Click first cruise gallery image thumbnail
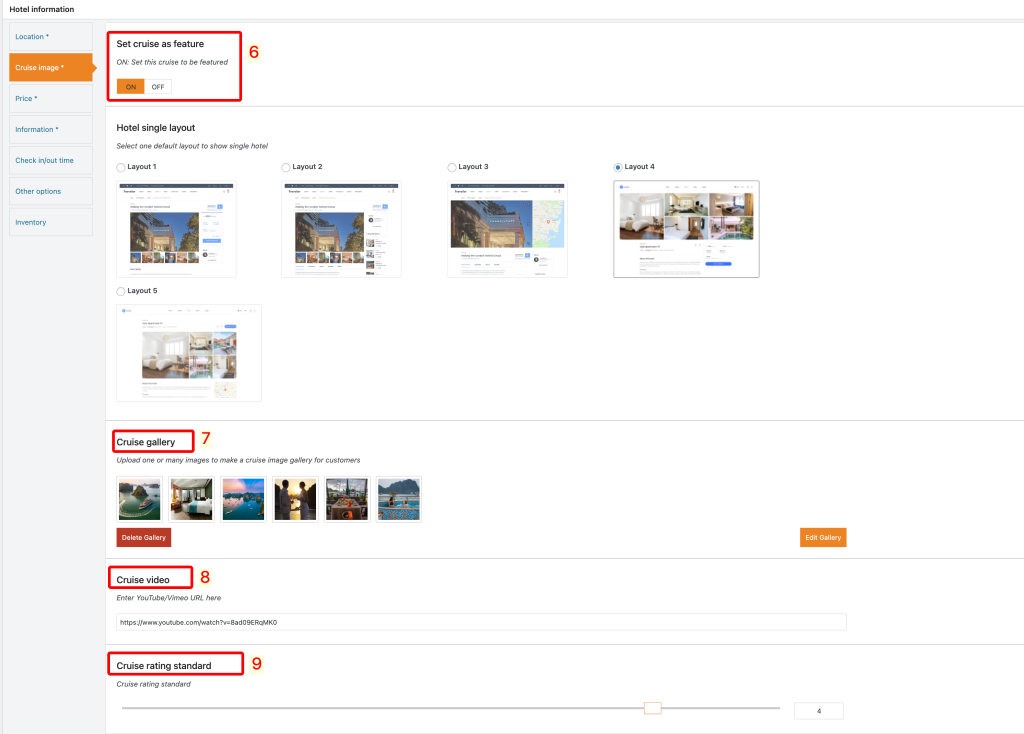 (x=139, y=499)
